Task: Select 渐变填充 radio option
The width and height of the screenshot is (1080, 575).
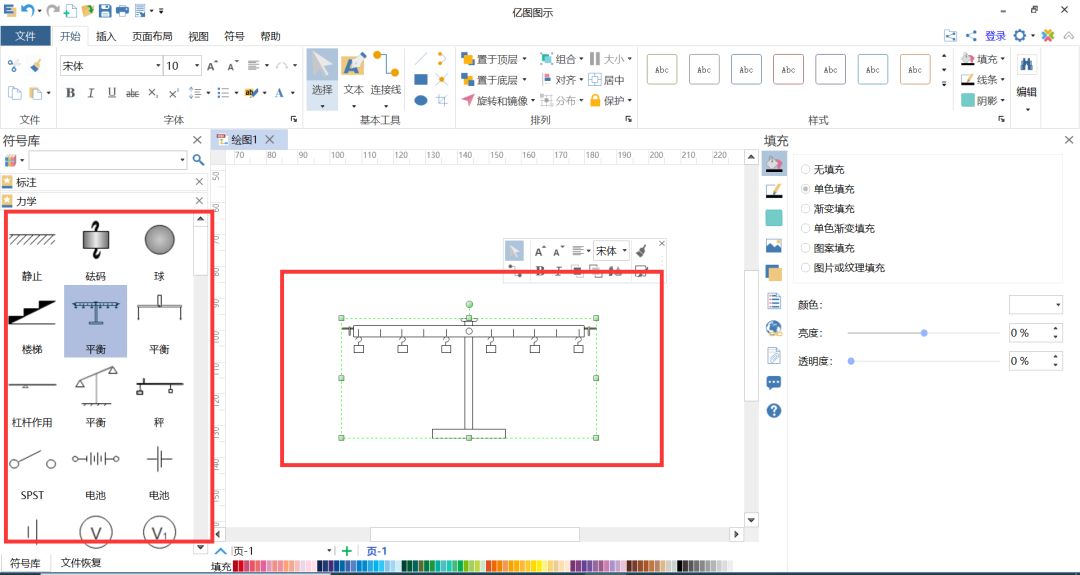Action: click(806, 209)
